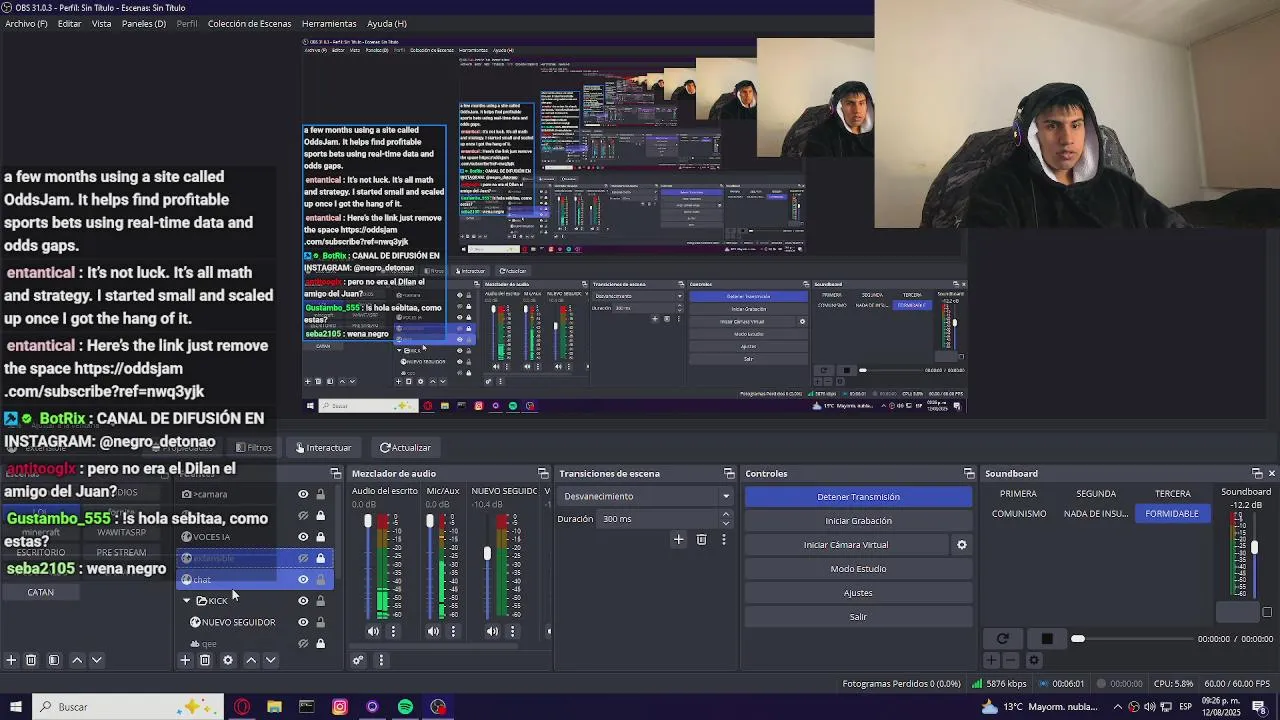
Task: Open options menu for NUEVO SEGUIDOR audio channel
Action: (512, 631)
